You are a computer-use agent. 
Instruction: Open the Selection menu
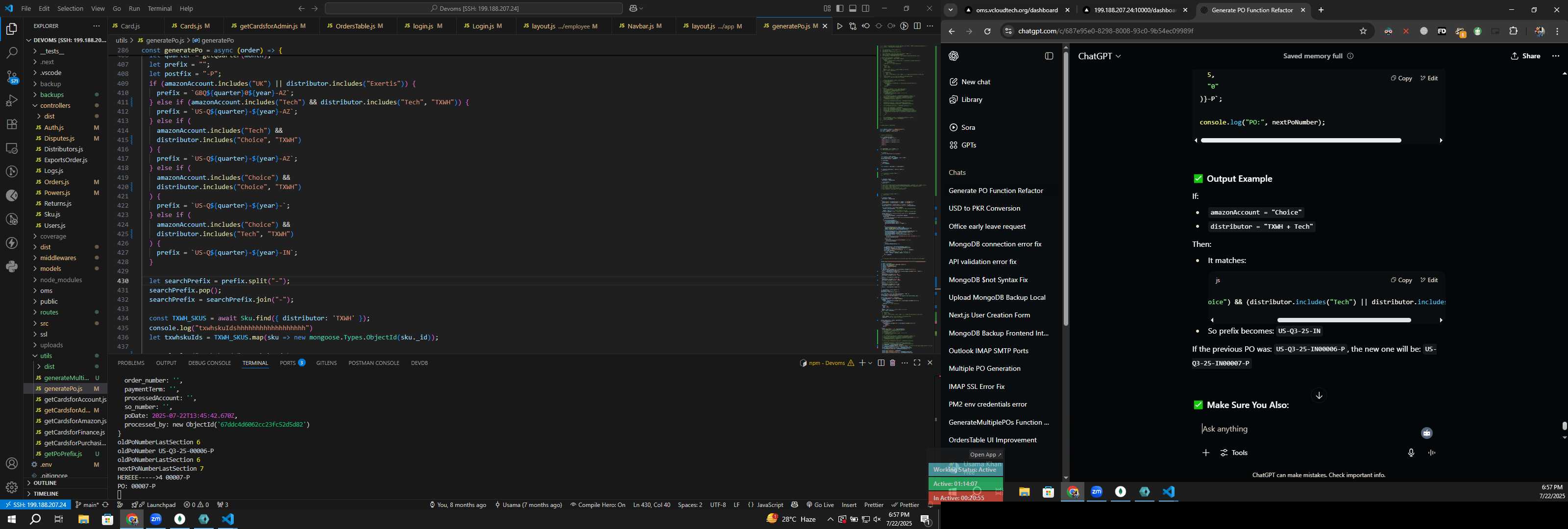point(70,8)
